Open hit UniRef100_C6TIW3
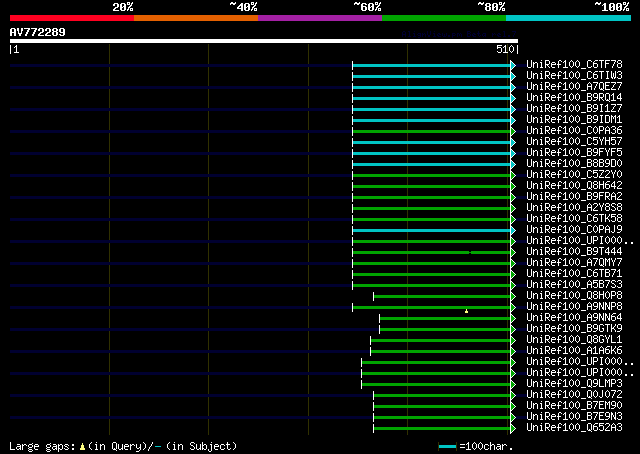 pyautogui.click(x=574, y=76)
